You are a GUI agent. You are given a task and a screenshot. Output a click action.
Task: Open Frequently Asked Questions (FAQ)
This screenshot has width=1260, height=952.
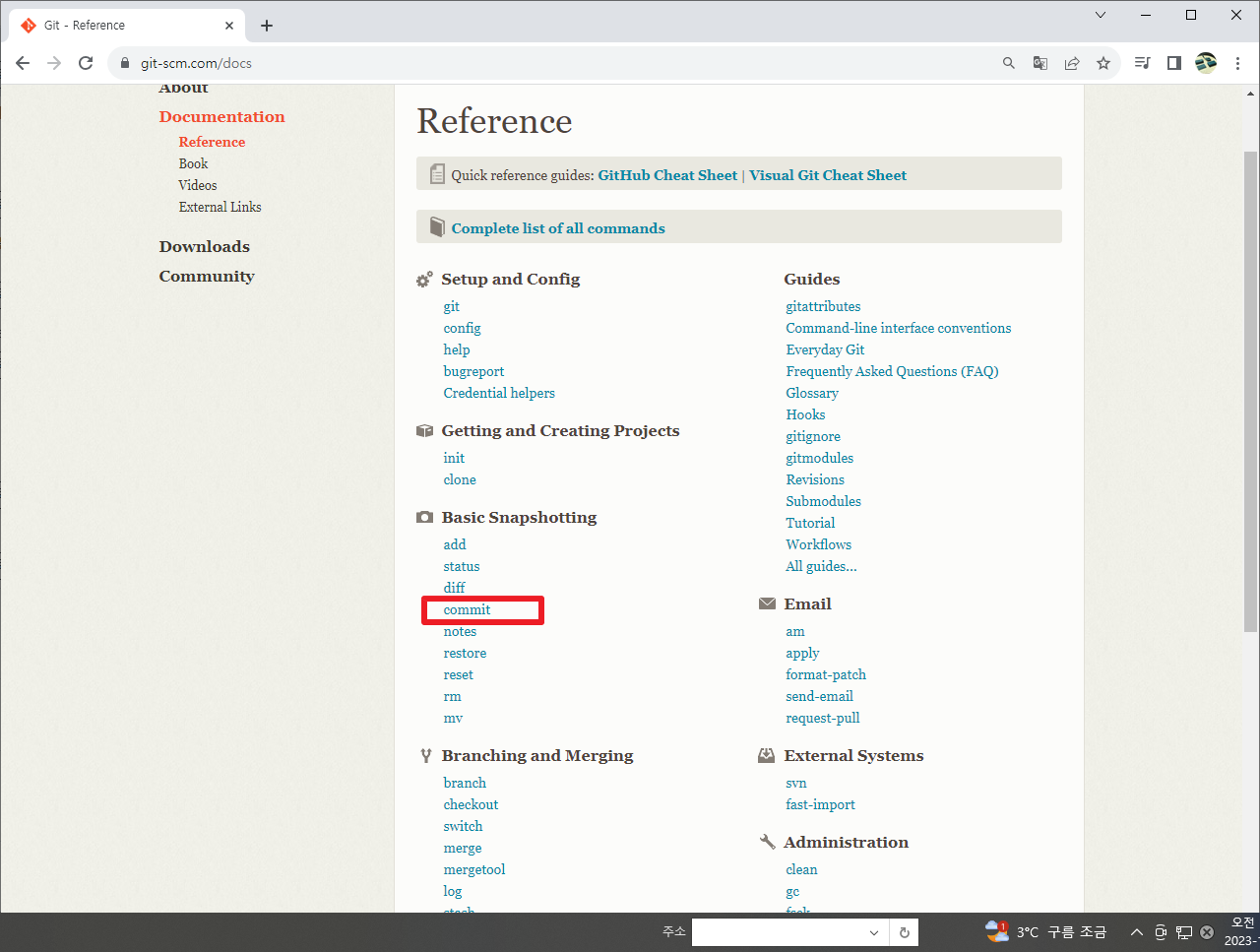coord(892,371)
